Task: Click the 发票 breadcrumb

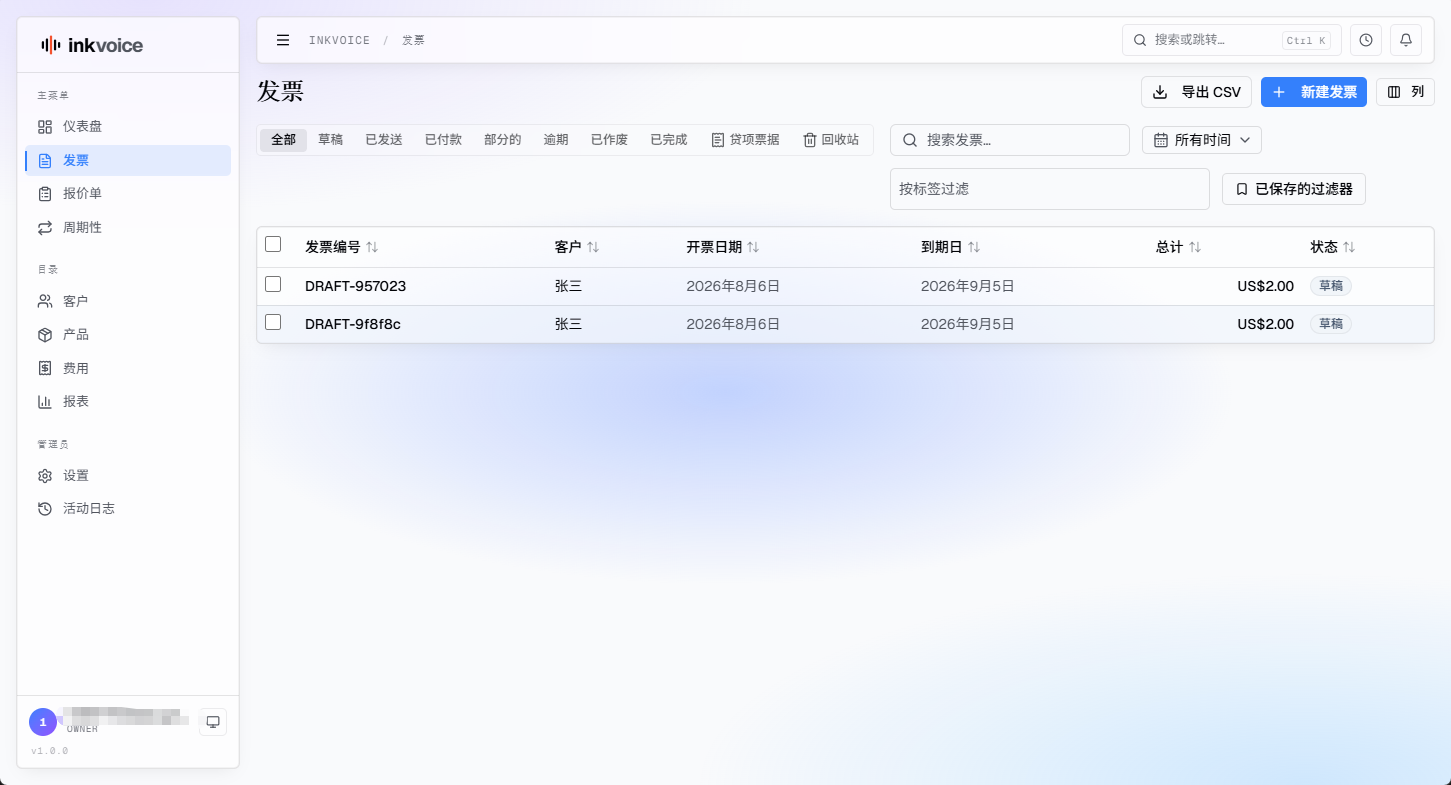Action: tap(414, 40)
